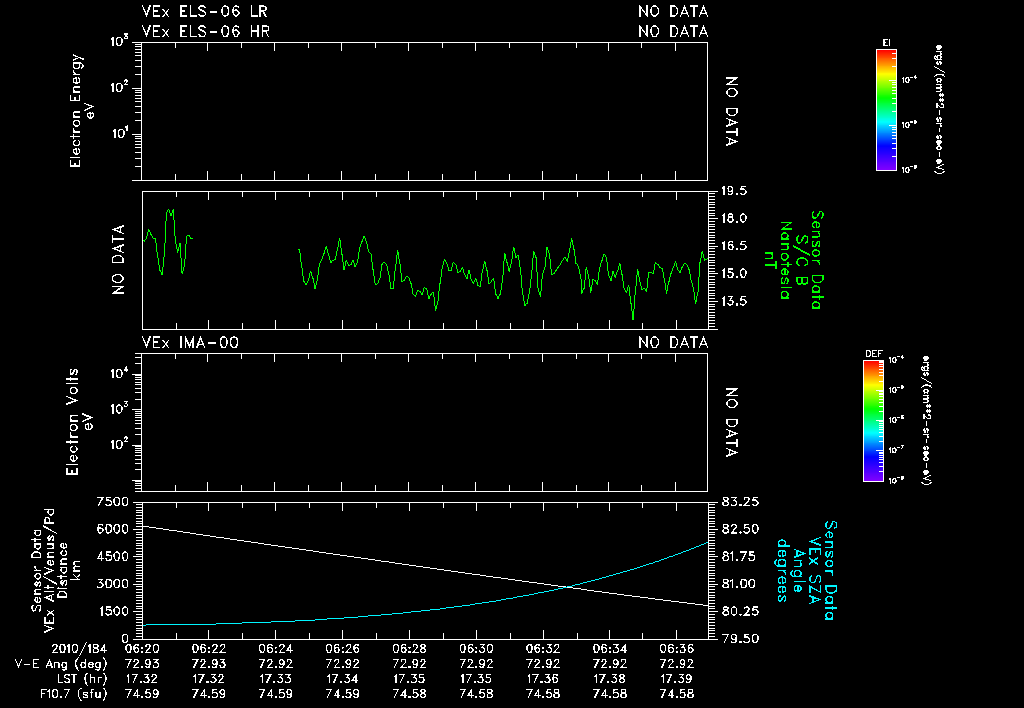Click the 'F10.7 (sfu)' row label

click(x=72, y=694)
